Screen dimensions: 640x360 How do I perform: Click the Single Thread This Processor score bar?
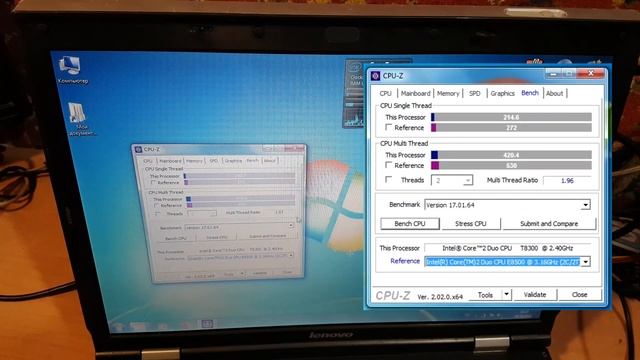pos(511,117)
